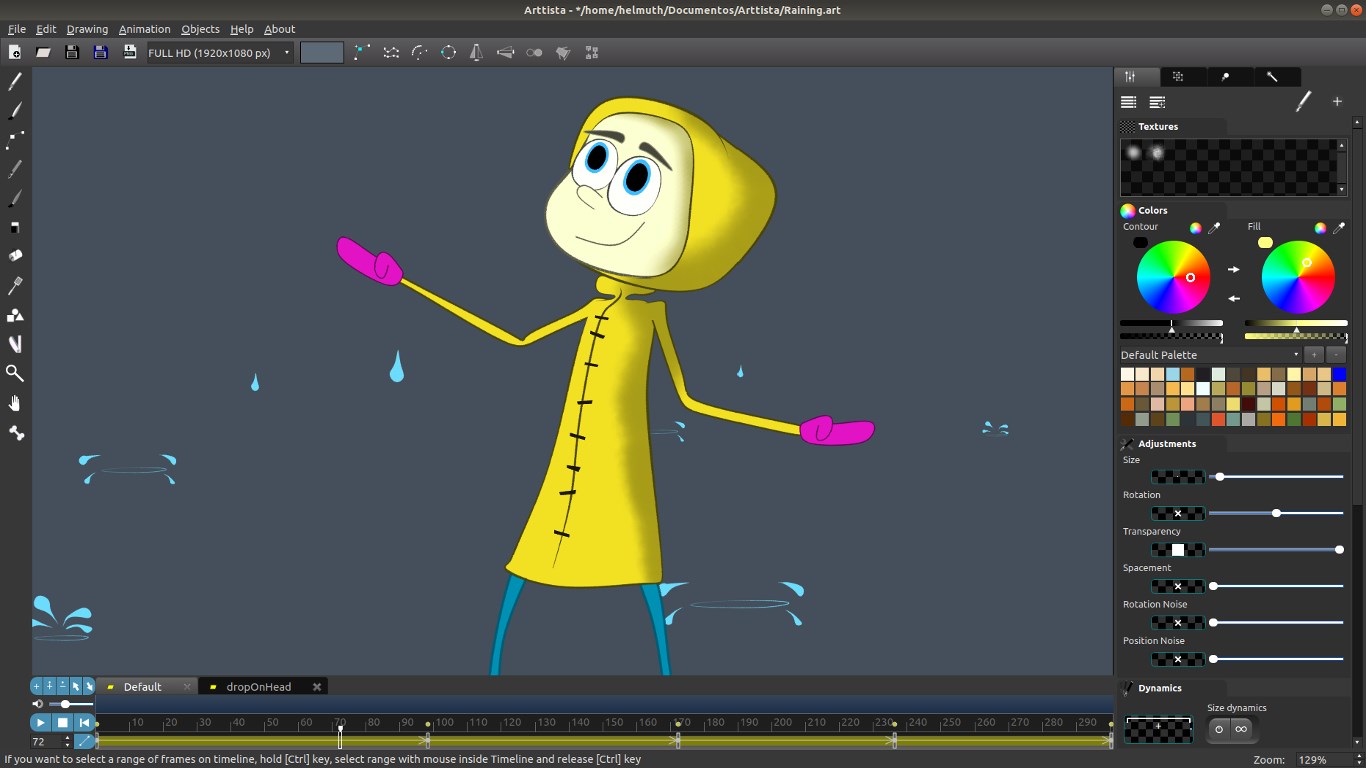
Task: Click the mirror flip icon in the top toolbar
Action: click(475, 52)
